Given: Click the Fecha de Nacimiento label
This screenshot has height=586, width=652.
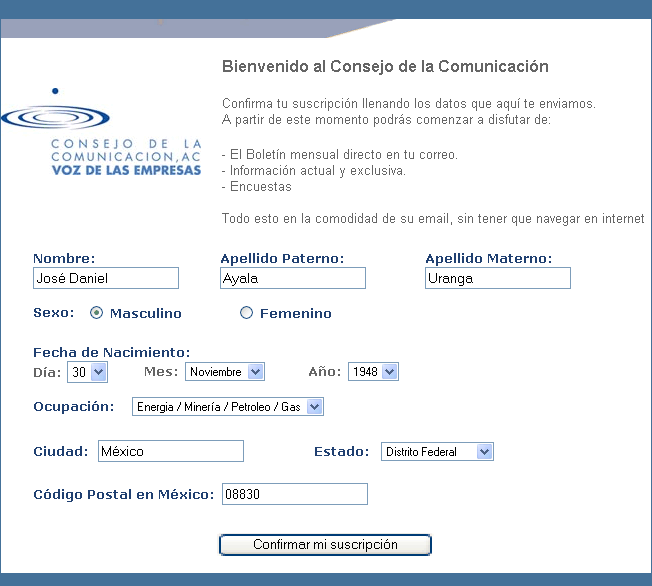Looking at the screenshot, I should click(111, 352).
